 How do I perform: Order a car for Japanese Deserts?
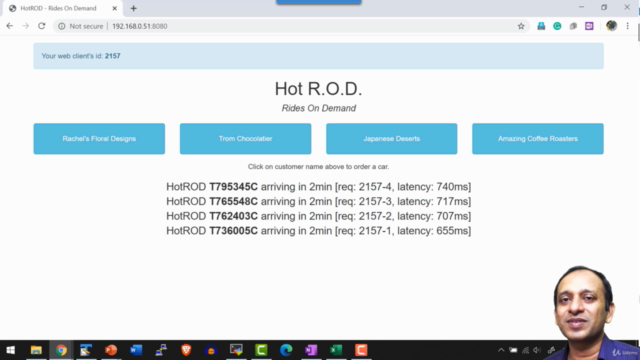[391, 139]
